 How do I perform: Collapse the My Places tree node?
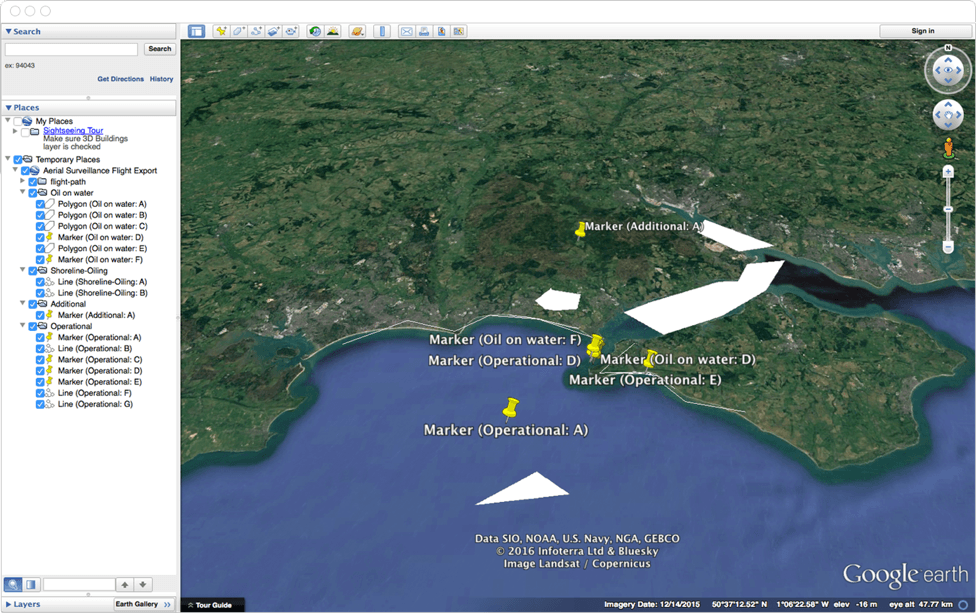[x=7, y=120]
